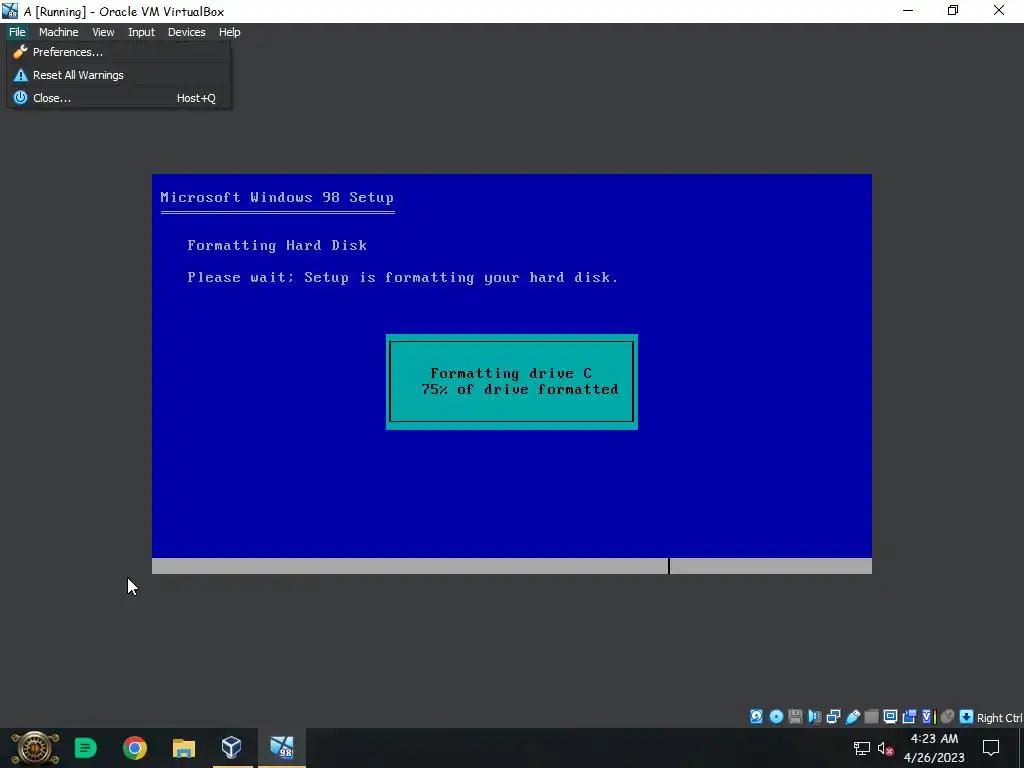This screenshot has height=768, width=1024.
Task: Click the optical disc status icon
Action: [x=776, y=717]
